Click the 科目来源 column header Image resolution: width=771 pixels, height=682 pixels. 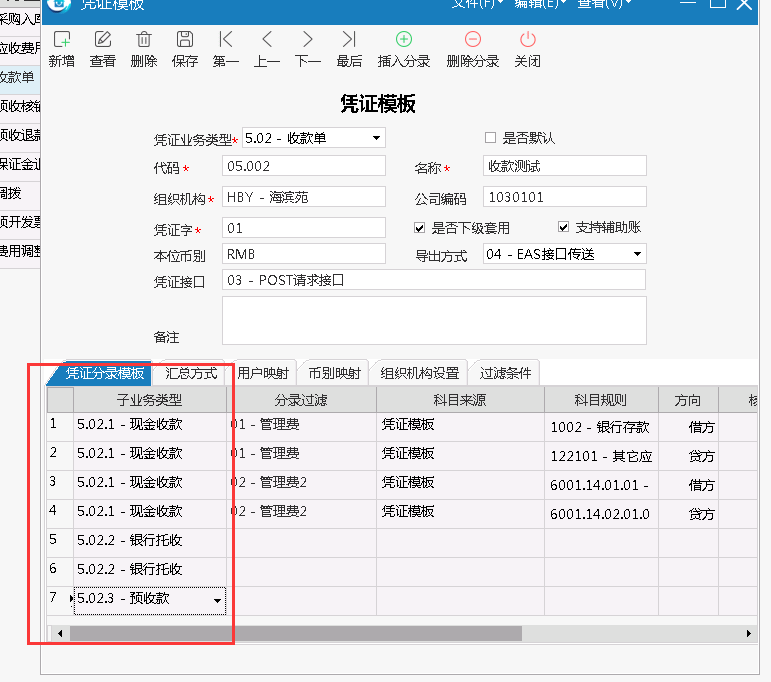[x=460, y=400]
